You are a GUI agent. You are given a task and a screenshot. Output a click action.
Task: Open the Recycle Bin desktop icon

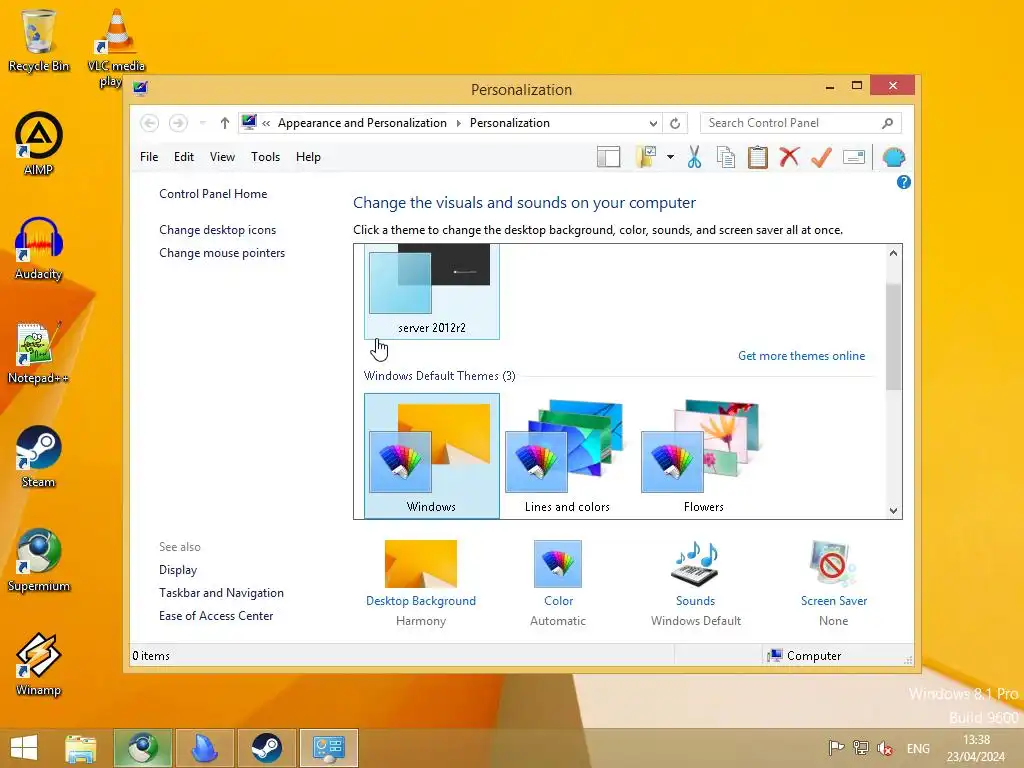(38, 40)
